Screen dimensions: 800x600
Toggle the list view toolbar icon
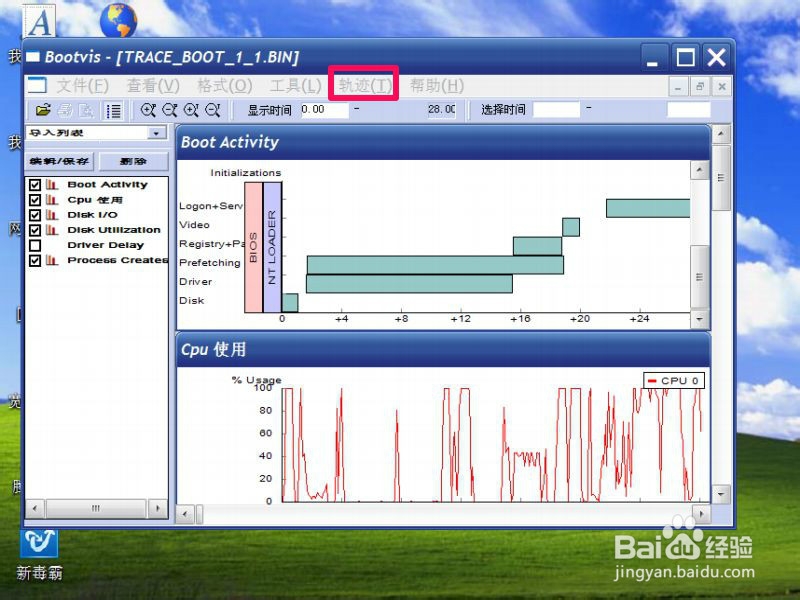click(x=113, y=110)
